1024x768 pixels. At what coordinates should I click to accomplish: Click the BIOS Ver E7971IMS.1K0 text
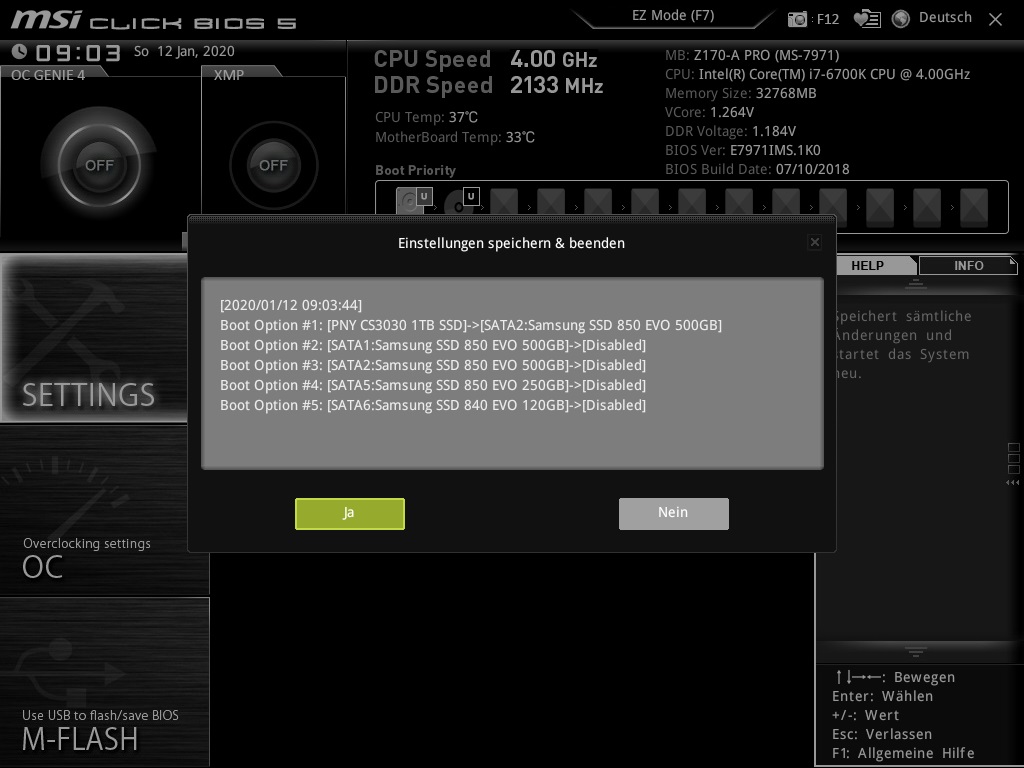point(743,150)
